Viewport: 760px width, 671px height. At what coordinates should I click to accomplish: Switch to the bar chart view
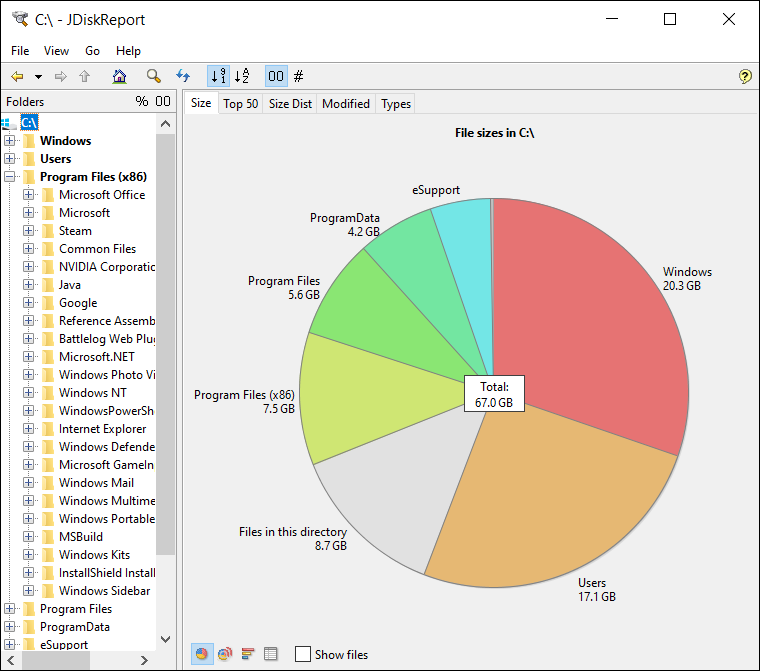point(248,654)
